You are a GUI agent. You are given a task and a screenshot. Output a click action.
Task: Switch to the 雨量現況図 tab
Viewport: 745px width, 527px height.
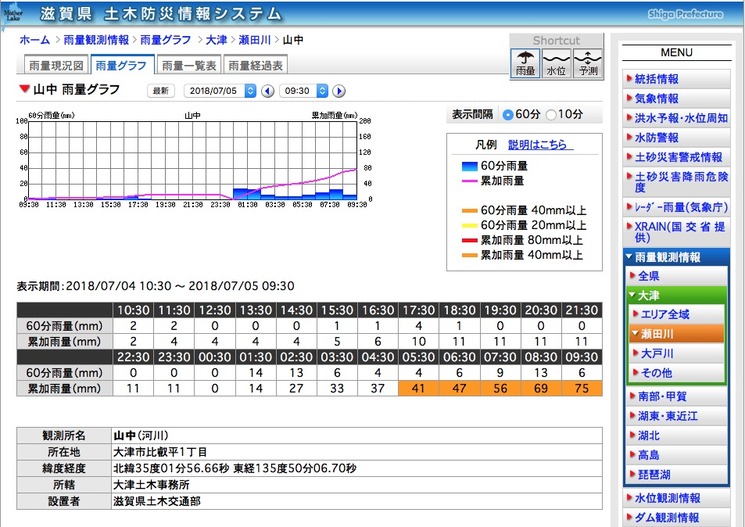click(56, 66)
